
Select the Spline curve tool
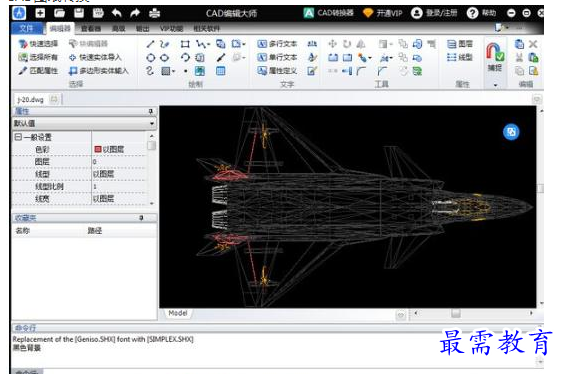tap(150, 71)
